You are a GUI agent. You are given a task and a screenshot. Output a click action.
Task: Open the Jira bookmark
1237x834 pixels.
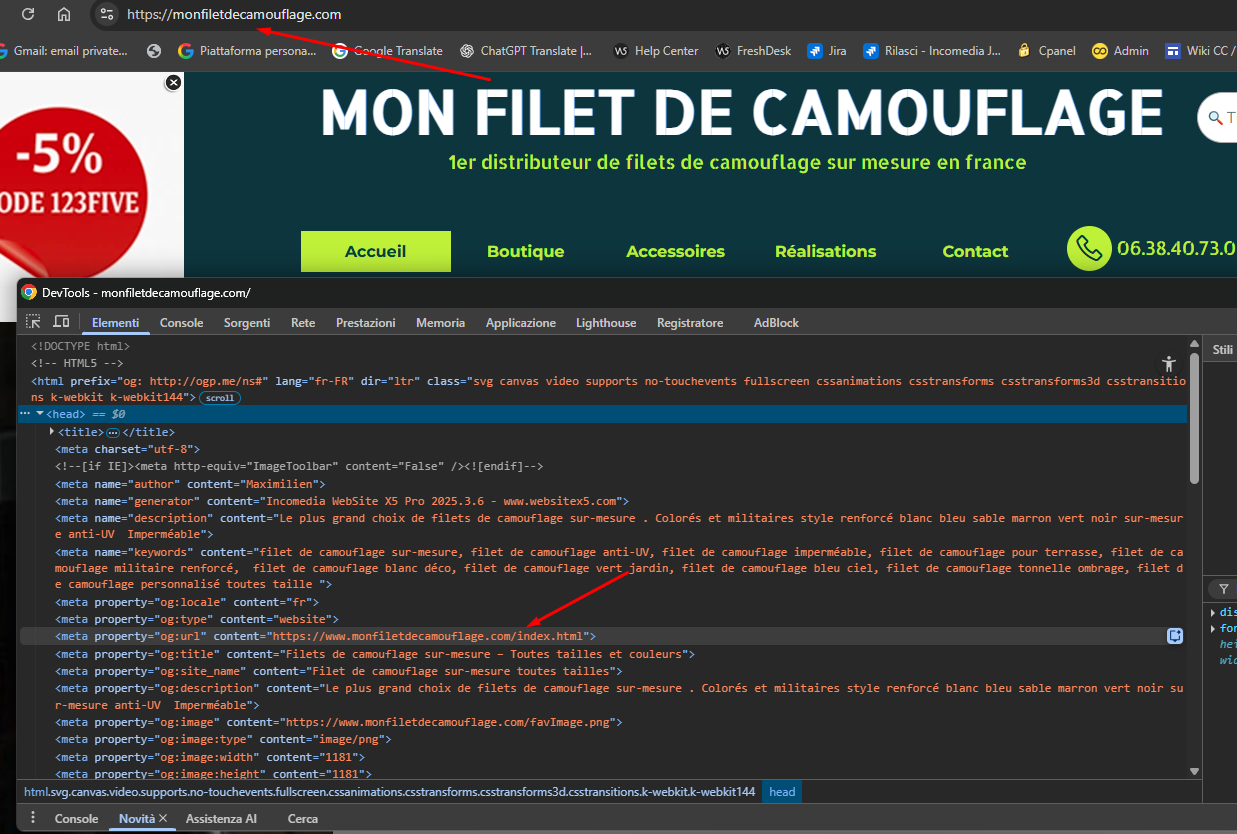click(x=827, y=50)
